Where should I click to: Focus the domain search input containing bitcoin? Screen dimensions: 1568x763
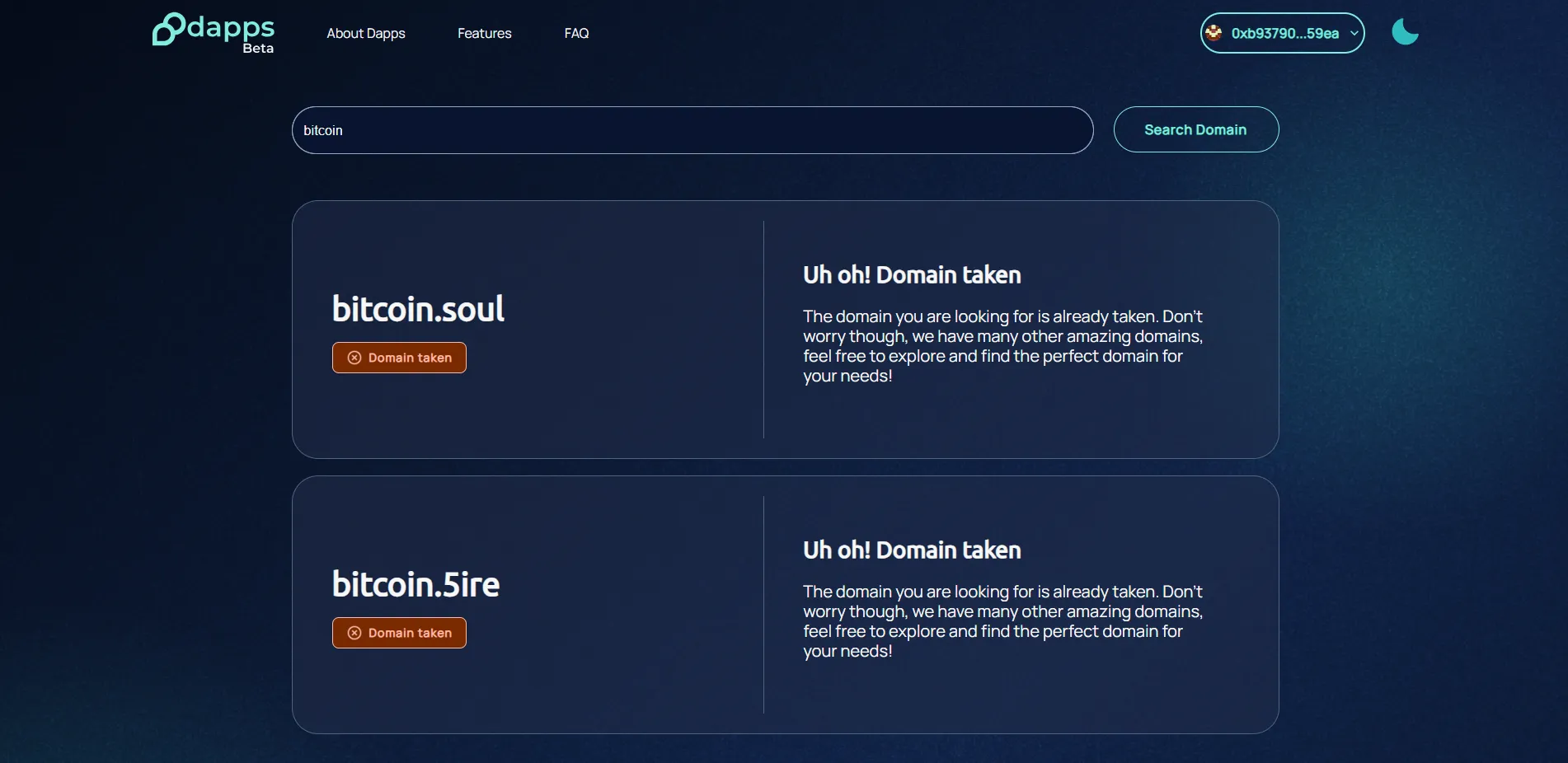click(692, 130)
